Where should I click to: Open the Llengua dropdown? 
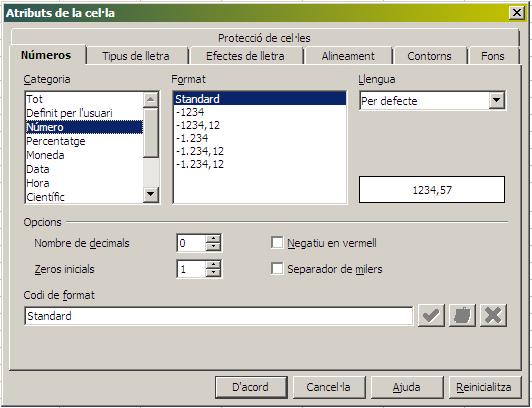tap(496, 100)
